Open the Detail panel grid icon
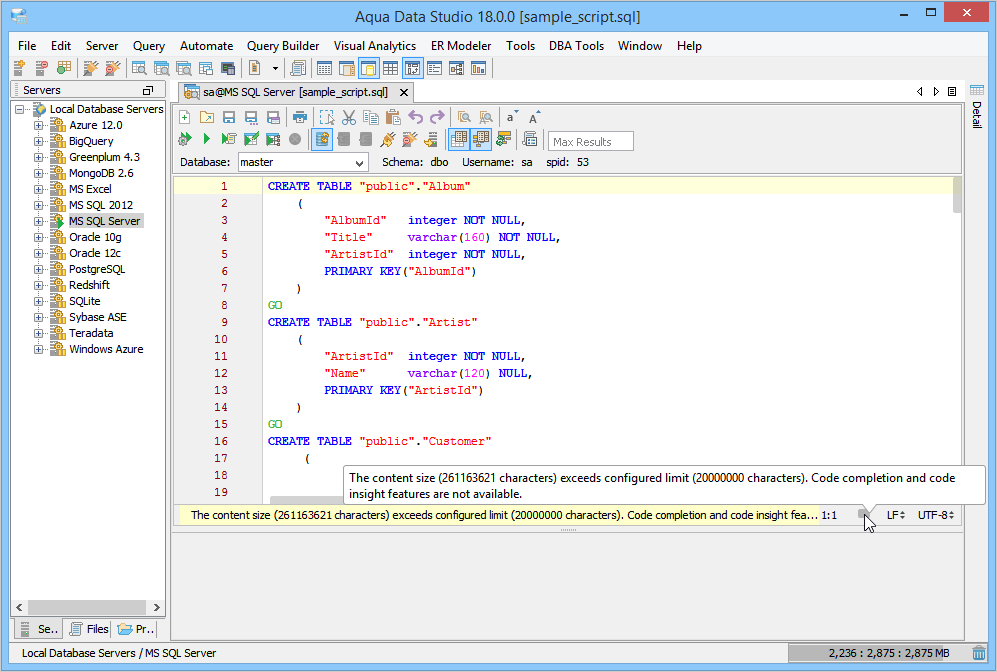This screenshot has height=672, width=997. tap(977, 90)
